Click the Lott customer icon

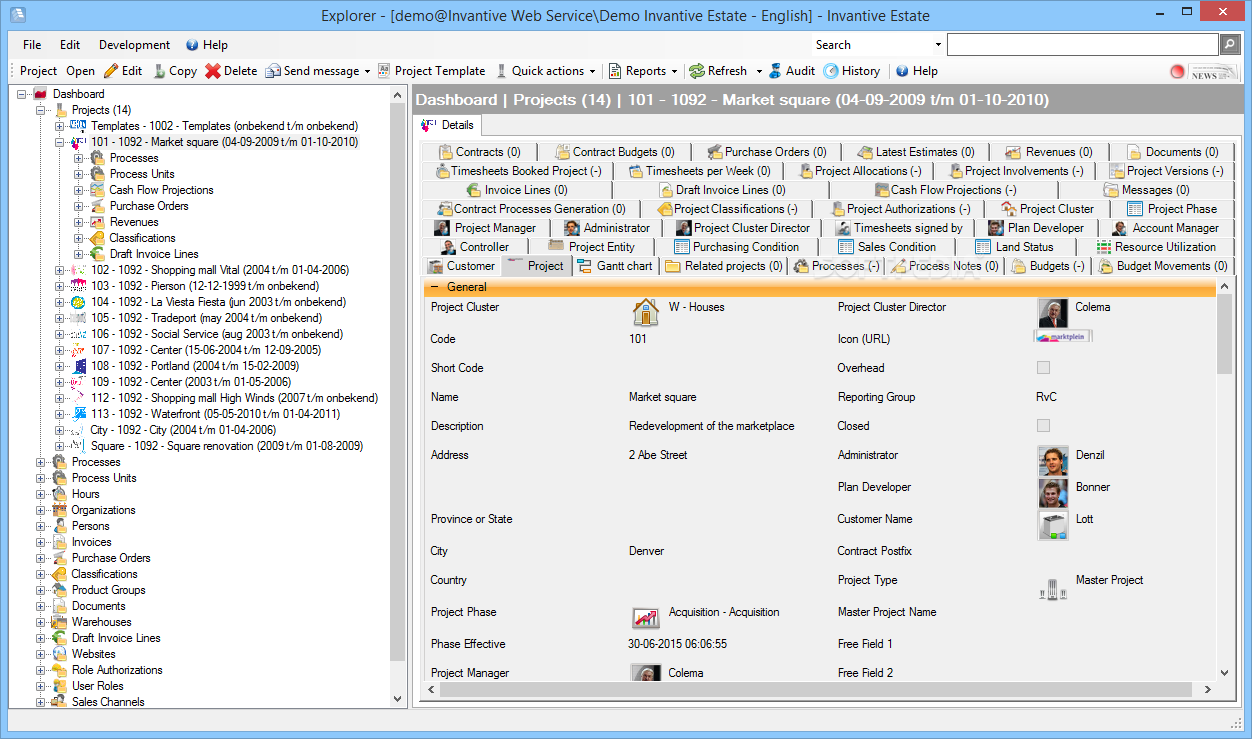point(1053,525)
